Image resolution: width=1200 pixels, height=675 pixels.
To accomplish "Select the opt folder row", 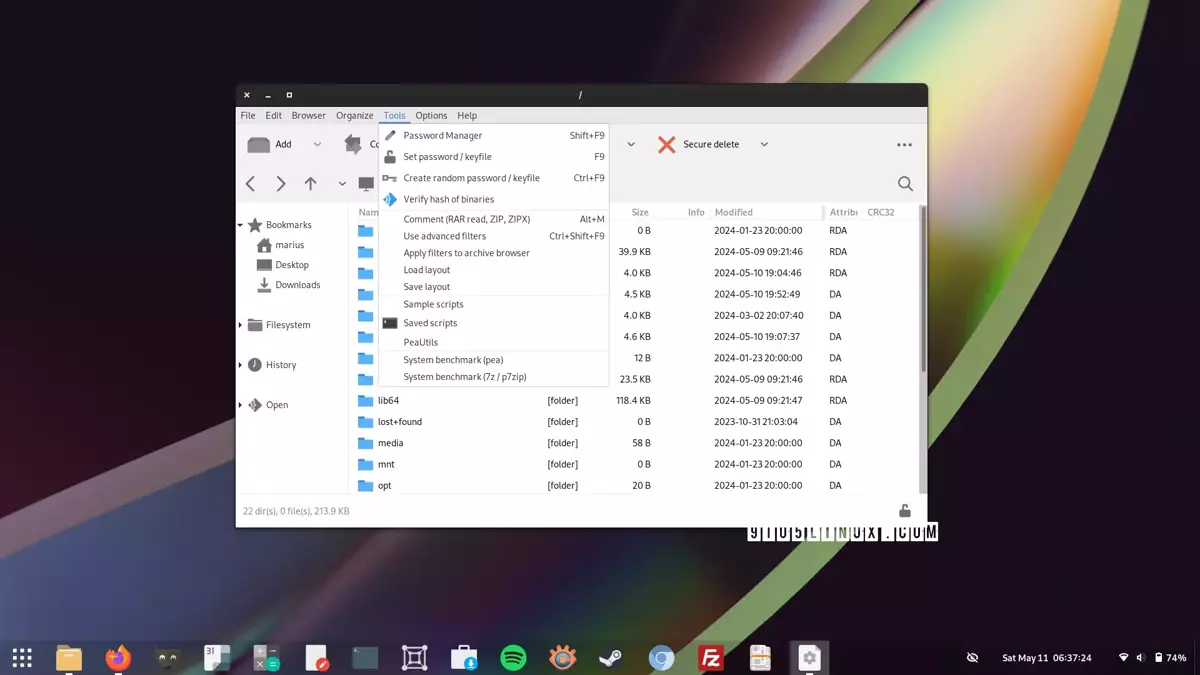I will click(635, 485).
